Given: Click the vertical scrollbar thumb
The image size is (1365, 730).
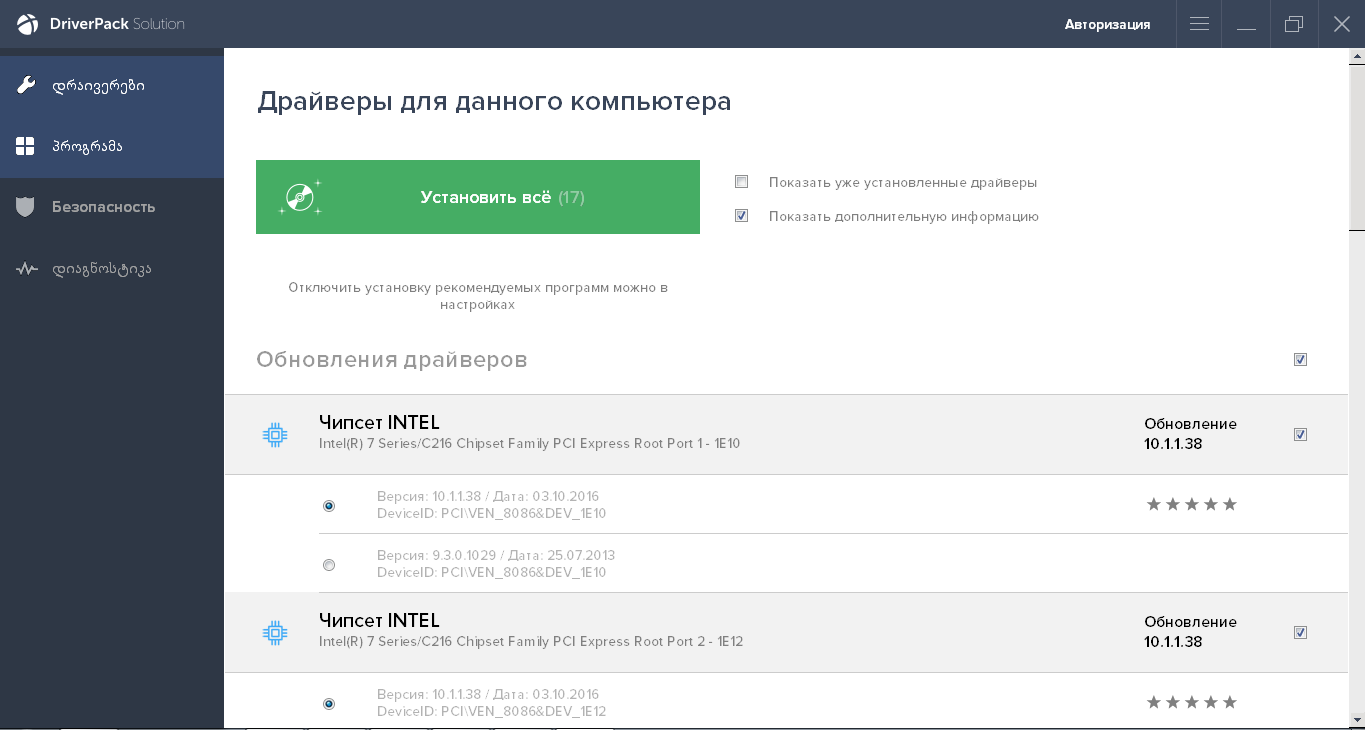Looking at the screenshot, I should 1357,147.
